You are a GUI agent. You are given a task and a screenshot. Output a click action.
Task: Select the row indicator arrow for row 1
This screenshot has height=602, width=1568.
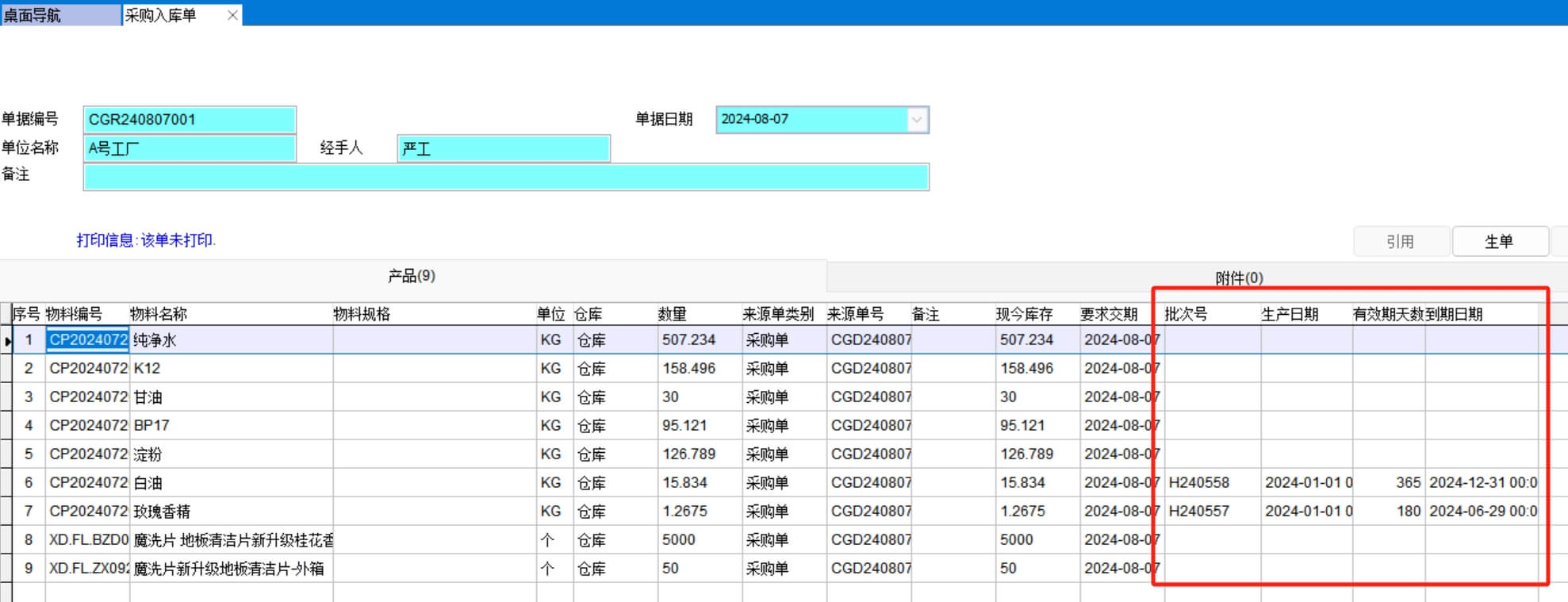[x=7, y=340]
